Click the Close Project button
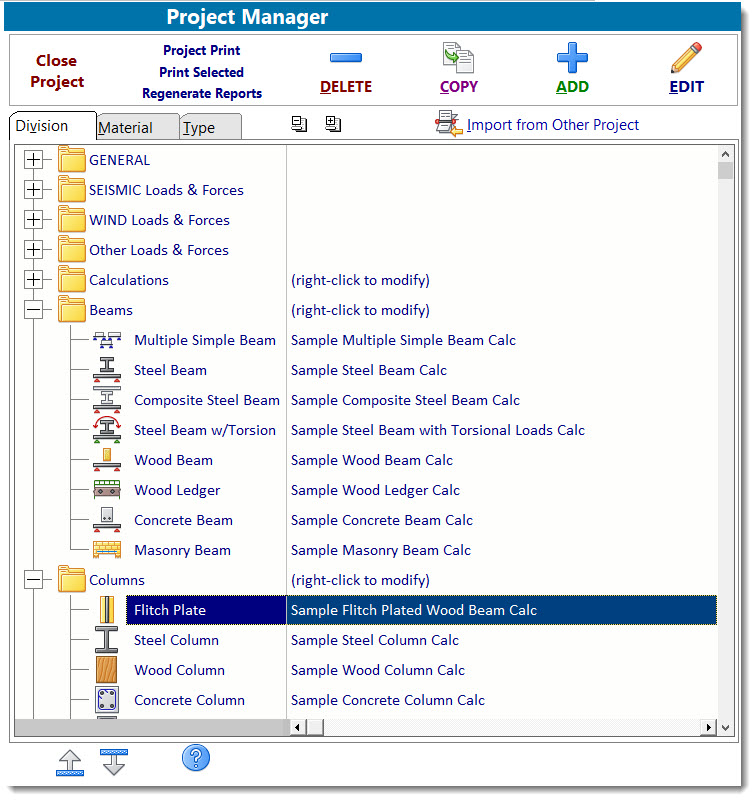This screenshot has width=756, height=801. point(57,71)
